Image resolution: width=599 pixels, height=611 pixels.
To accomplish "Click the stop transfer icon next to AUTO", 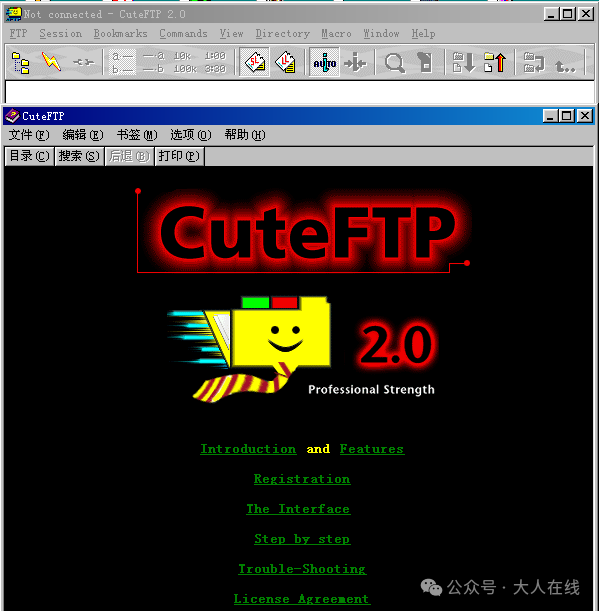I will [x=355, y=62].
